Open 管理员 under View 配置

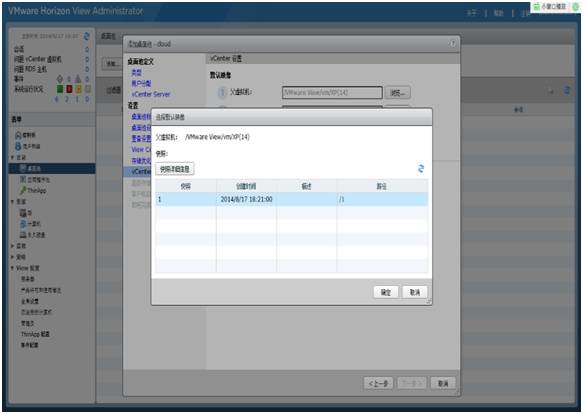(28, 323)
